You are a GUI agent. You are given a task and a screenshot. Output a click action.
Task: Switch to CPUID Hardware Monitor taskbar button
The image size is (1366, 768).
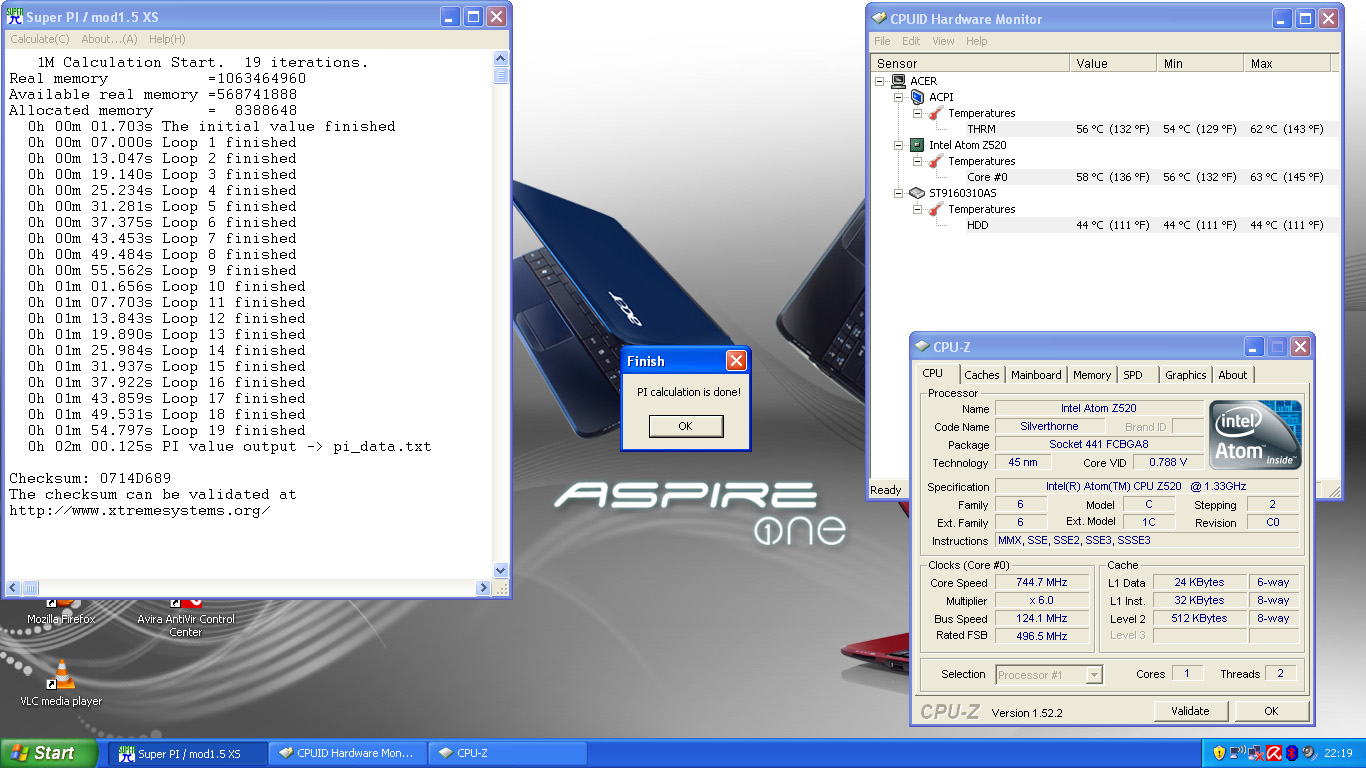pyautogui.click(x=348, y=753)
